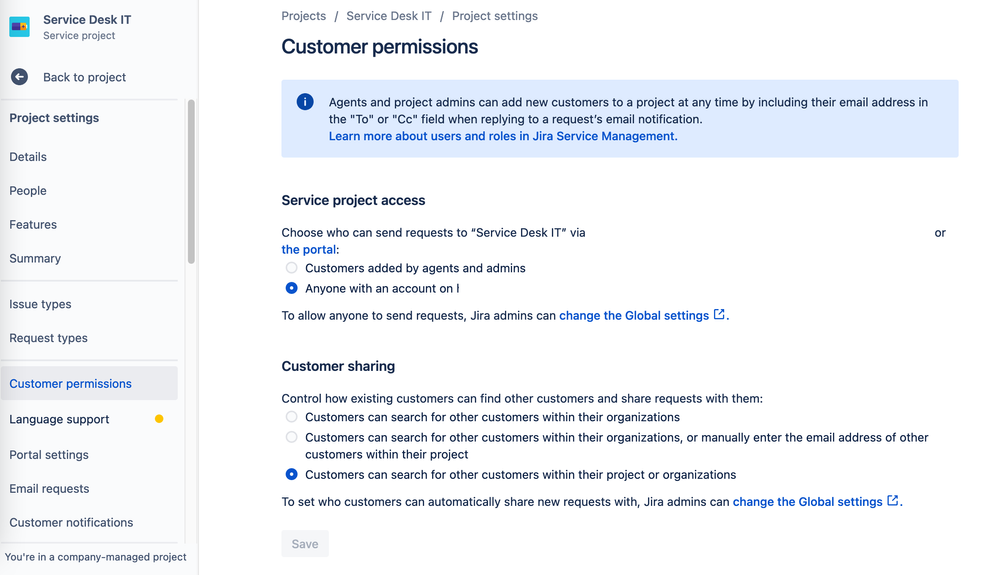Click the blue info icon in banner
998x575 pixels.
pos(305,102)
